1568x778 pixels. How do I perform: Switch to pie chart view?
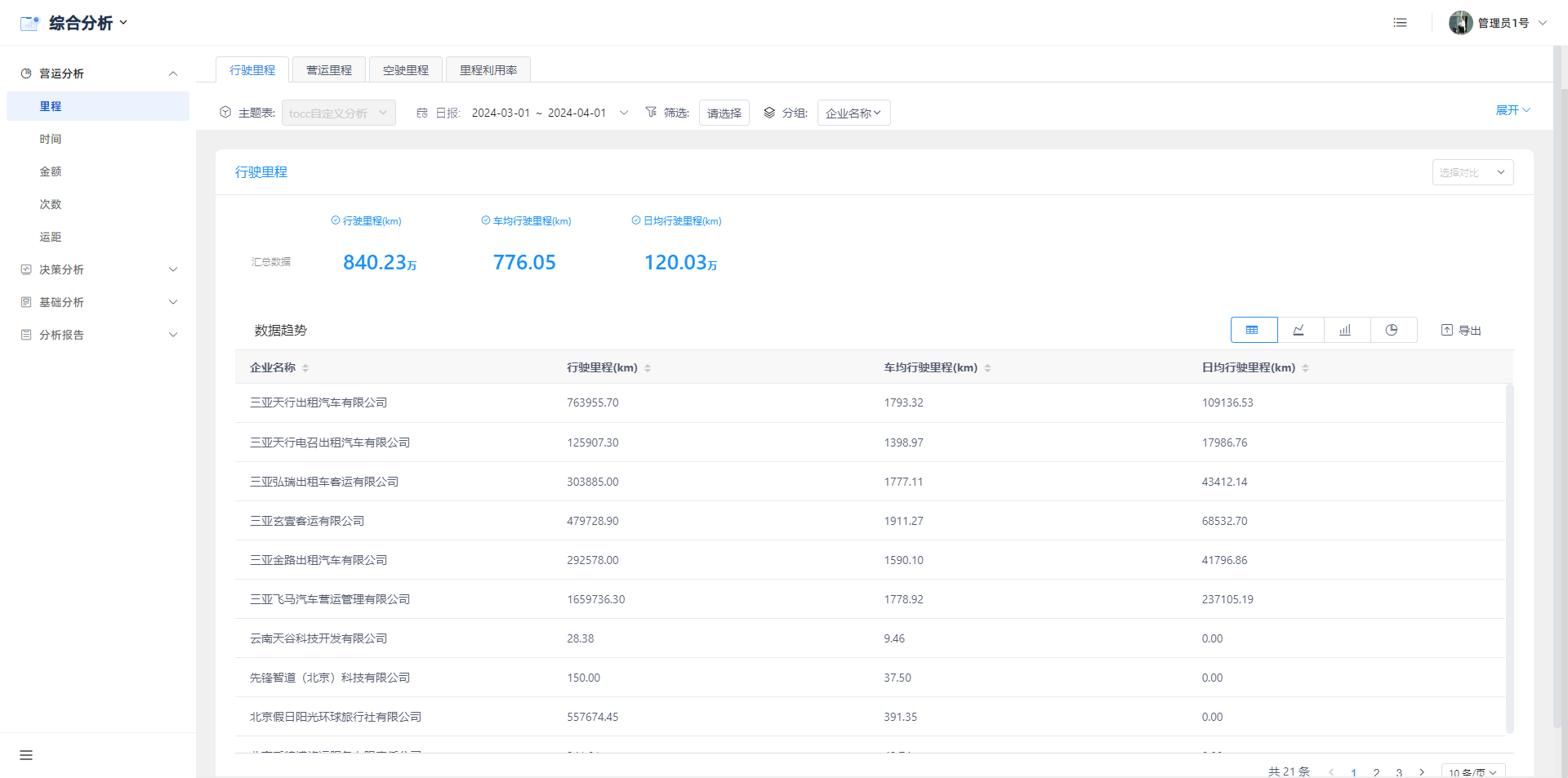pos(1392,330)
